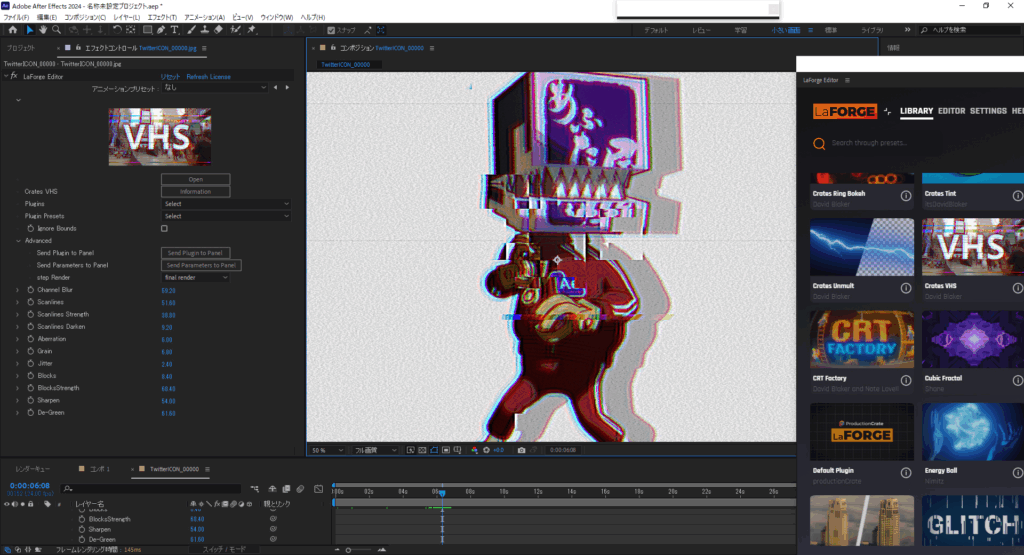Image resolution: width=1024 pixels, height=555 pixels.
Task: Click the Home icon in the toolbar
Action: 11,30
